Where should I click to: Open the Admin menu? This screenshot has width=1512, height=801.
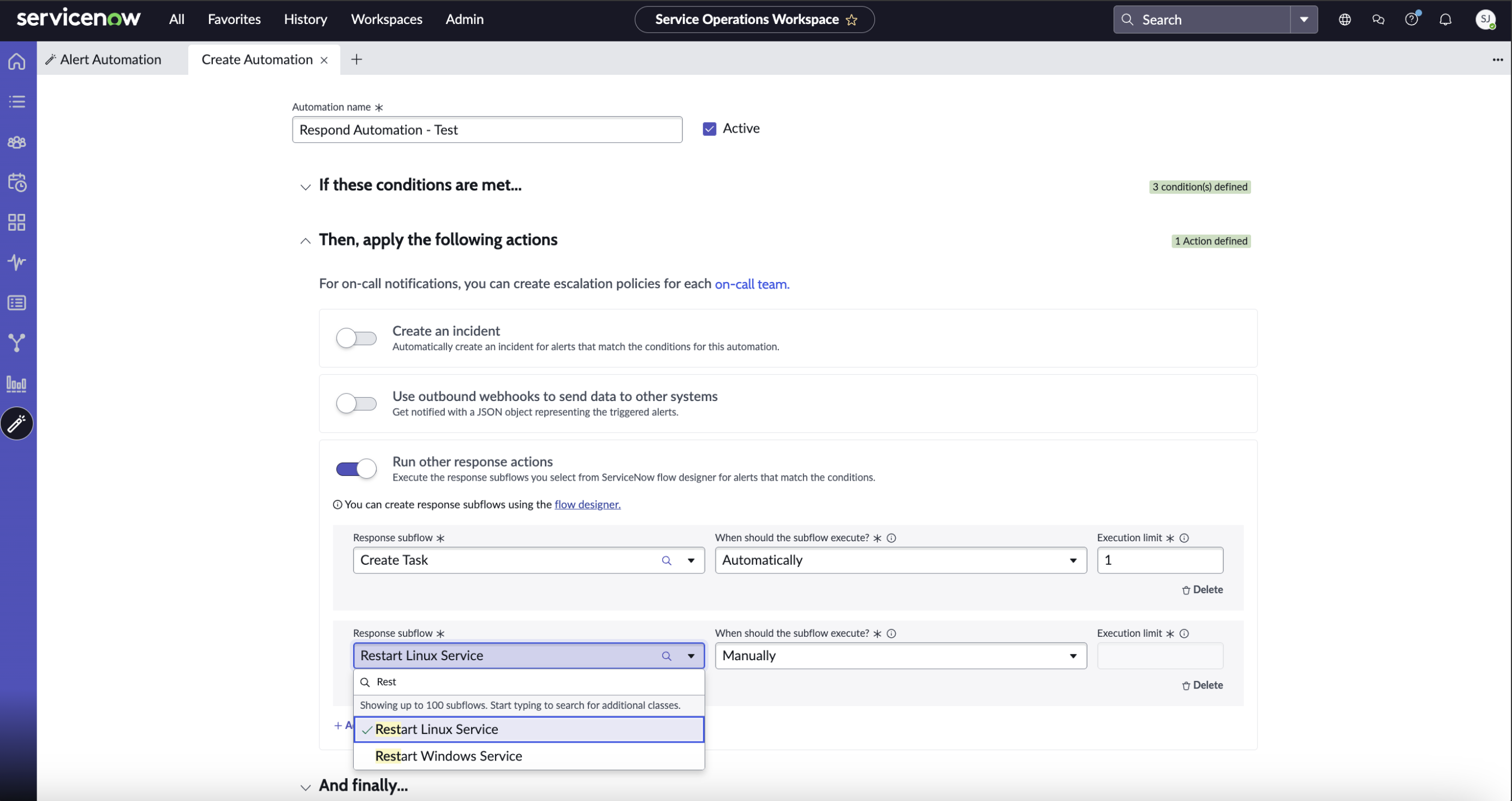pyautogui.click(x=465, y=19)
